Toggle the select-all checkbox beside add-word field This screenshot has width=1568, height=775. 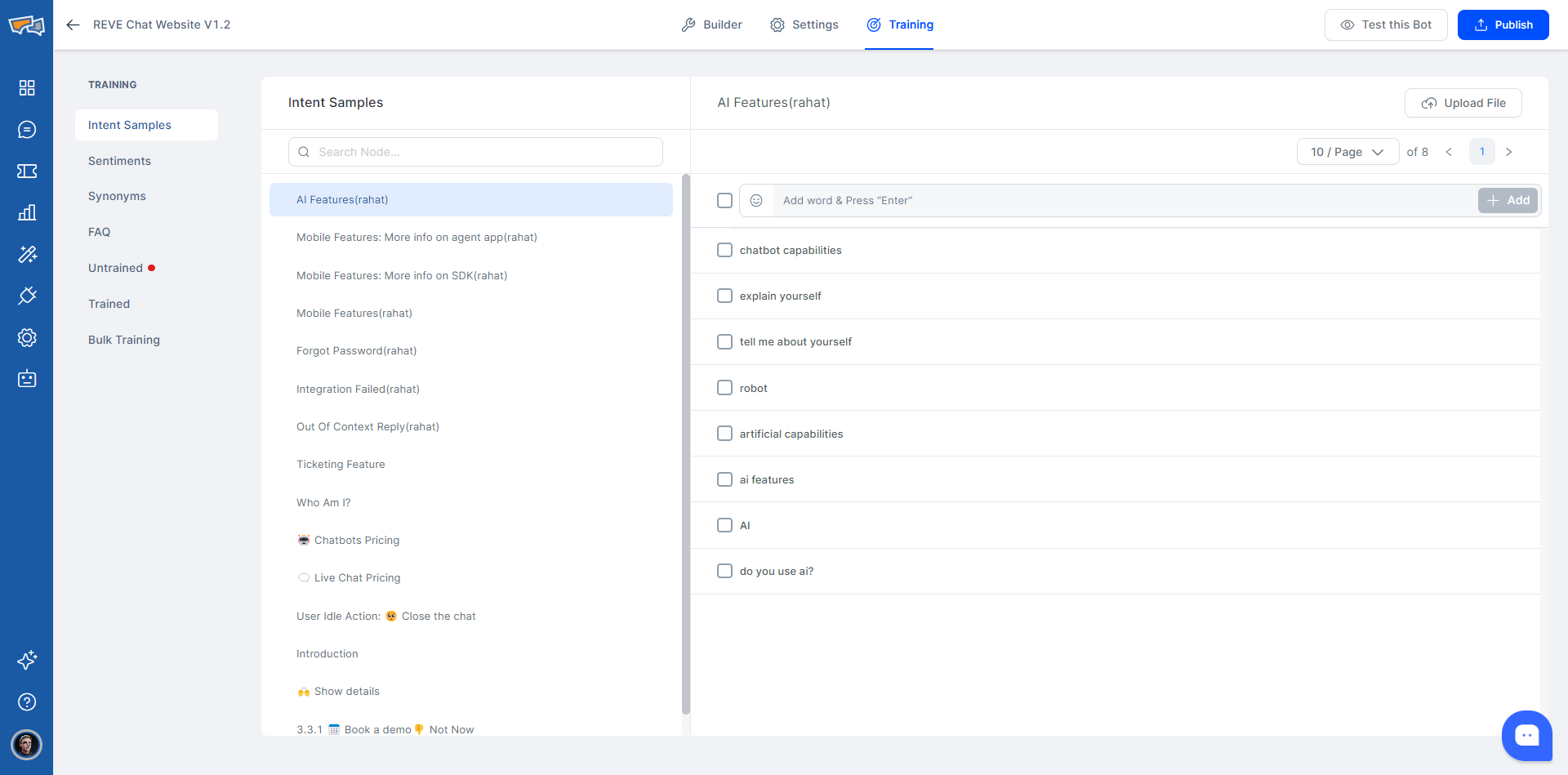[724, 200]
